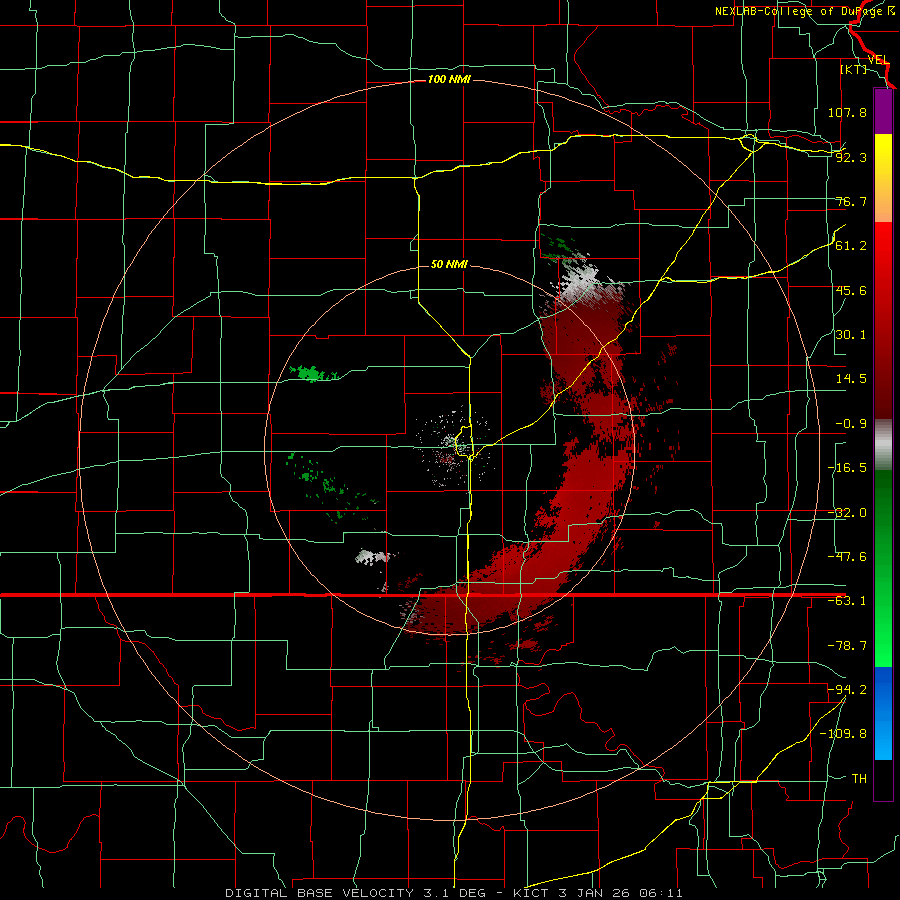This screenshot has height=900, width=900.
Task: Click "DIGITAL BASE VELOCITY" product title text
Action: [319, 893]
